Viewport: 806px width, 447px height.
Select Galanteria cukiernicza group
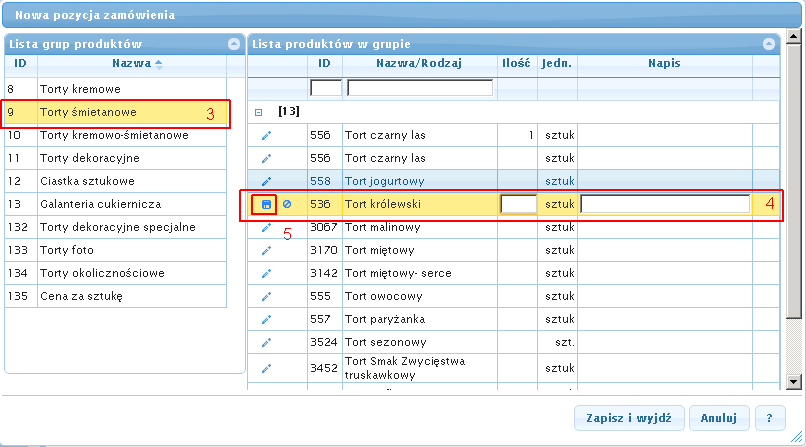pos(130,204)
